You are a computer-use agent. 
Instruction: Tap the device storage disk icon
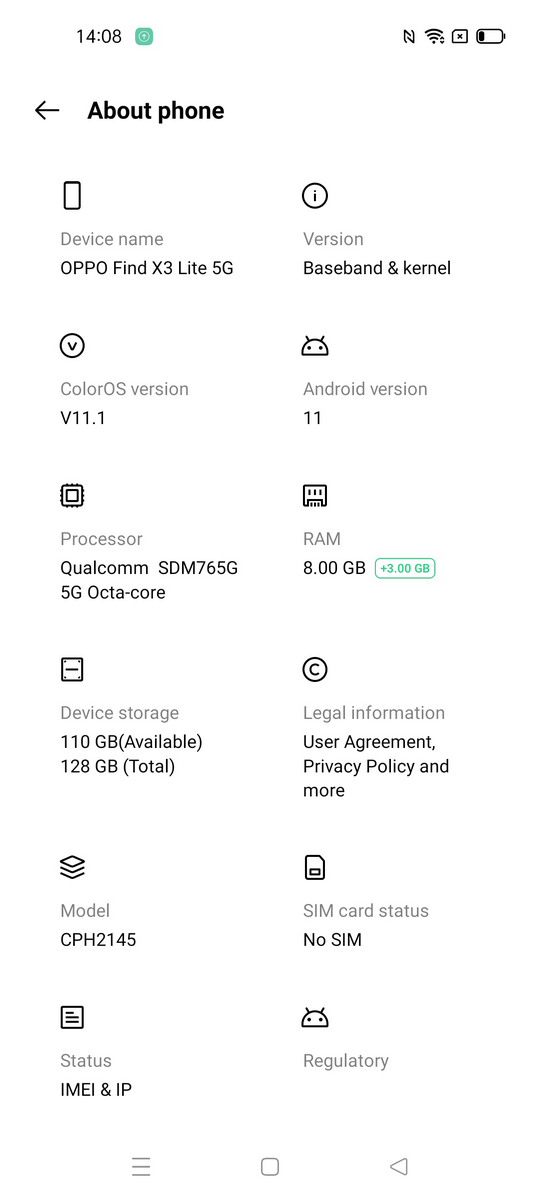coord(72,670)
